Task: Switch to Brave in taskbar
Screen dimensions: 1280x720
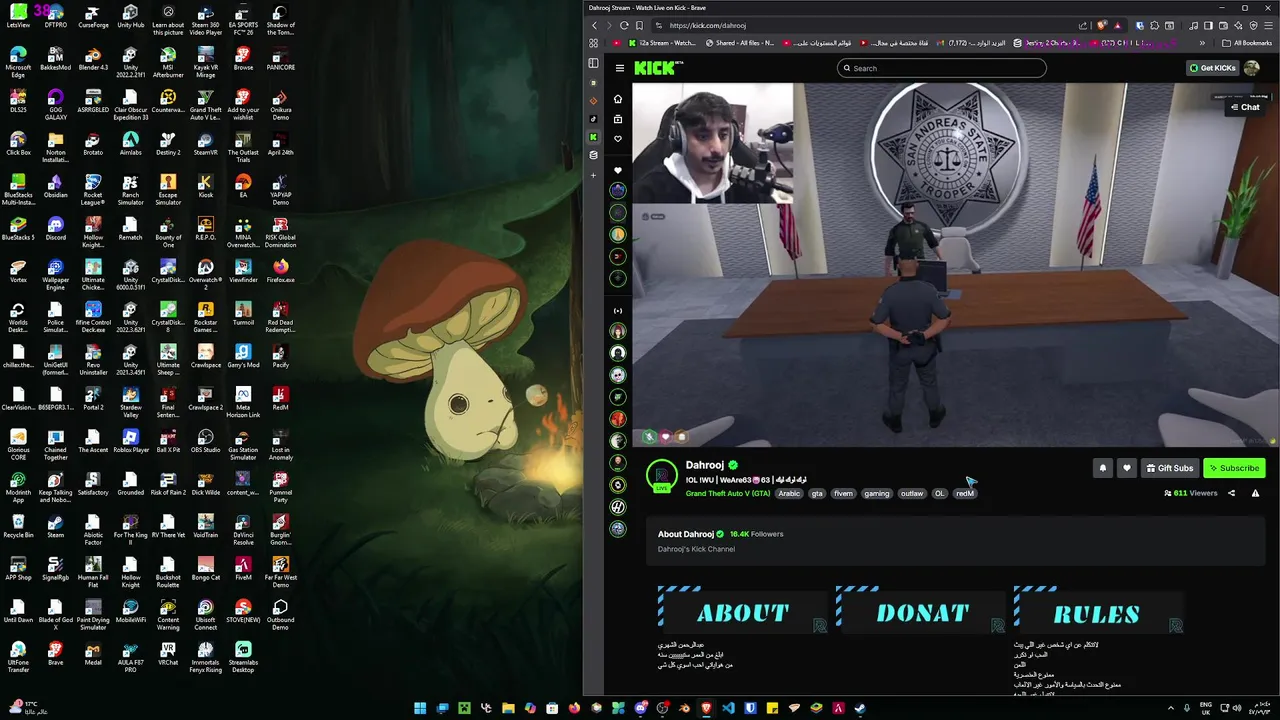Action: (x=706, y=708)
